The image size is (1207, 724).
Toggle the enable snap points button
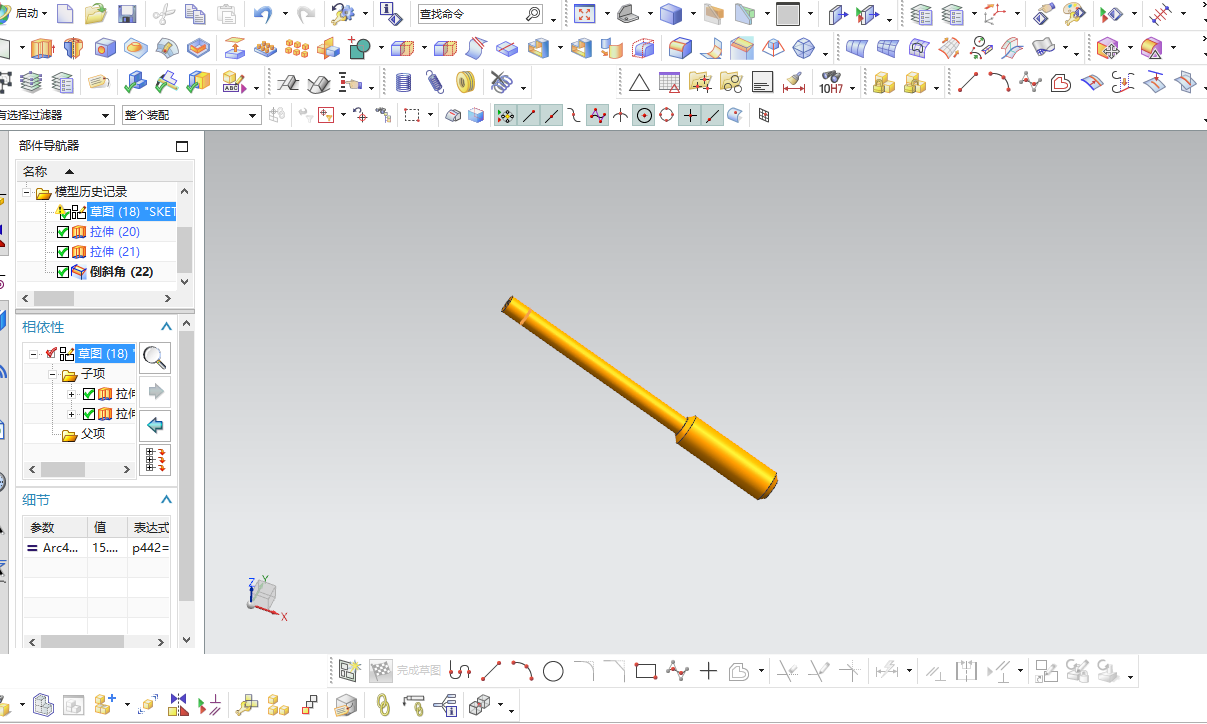505,116
